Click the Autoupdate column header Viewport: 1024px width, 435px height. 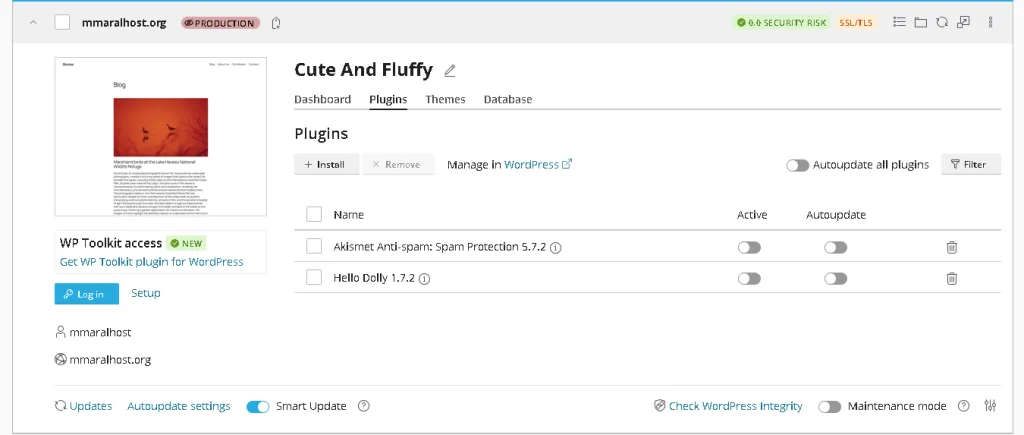(x=836, y=214)
